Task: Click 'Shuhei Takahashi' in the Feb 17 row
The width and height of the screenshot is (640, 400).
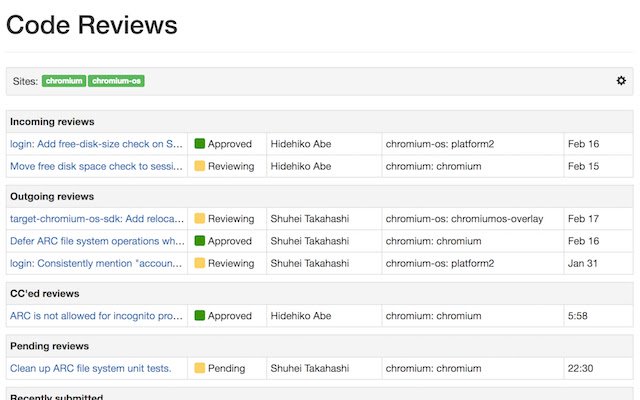Action: [310, 219]
